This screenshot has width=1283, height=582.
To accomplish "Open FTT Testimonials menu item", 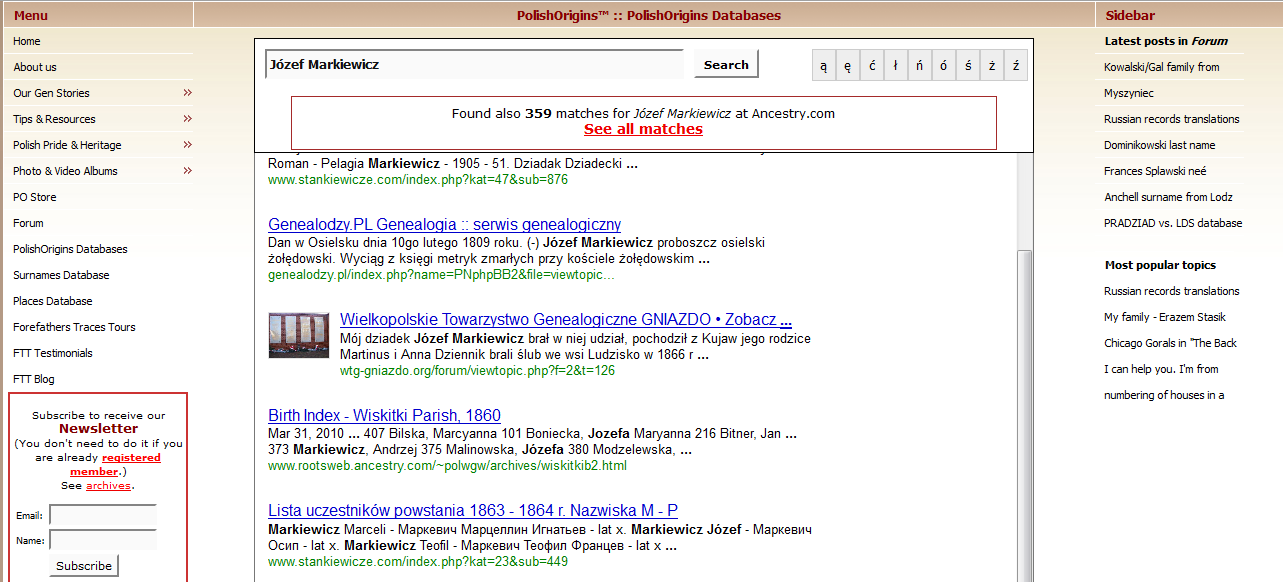I will pos(53,353).
